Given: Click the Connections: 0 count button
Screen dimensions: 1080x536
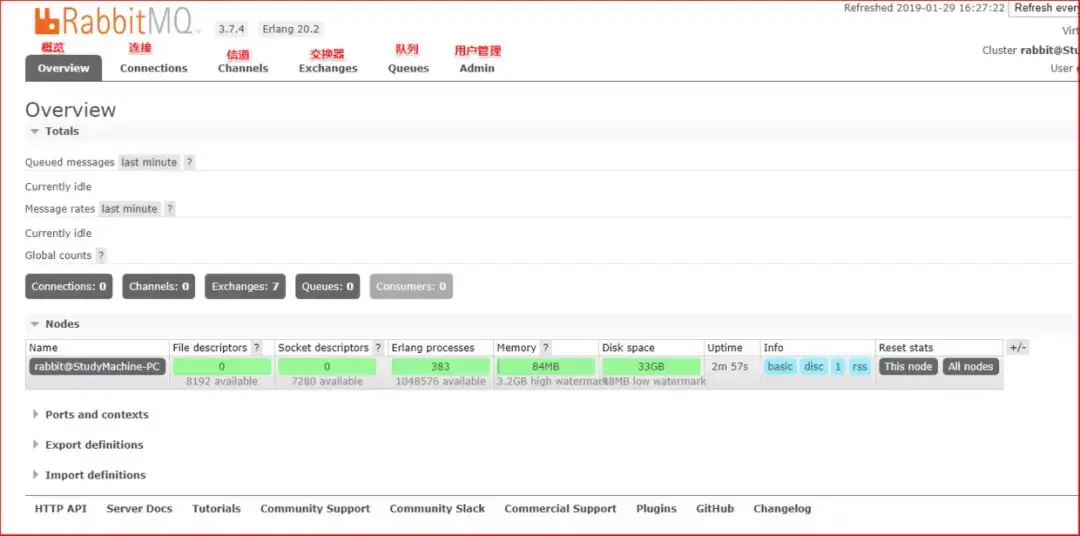Looking at the screenshot, I should pyautogui.click(x=69, y=287).
